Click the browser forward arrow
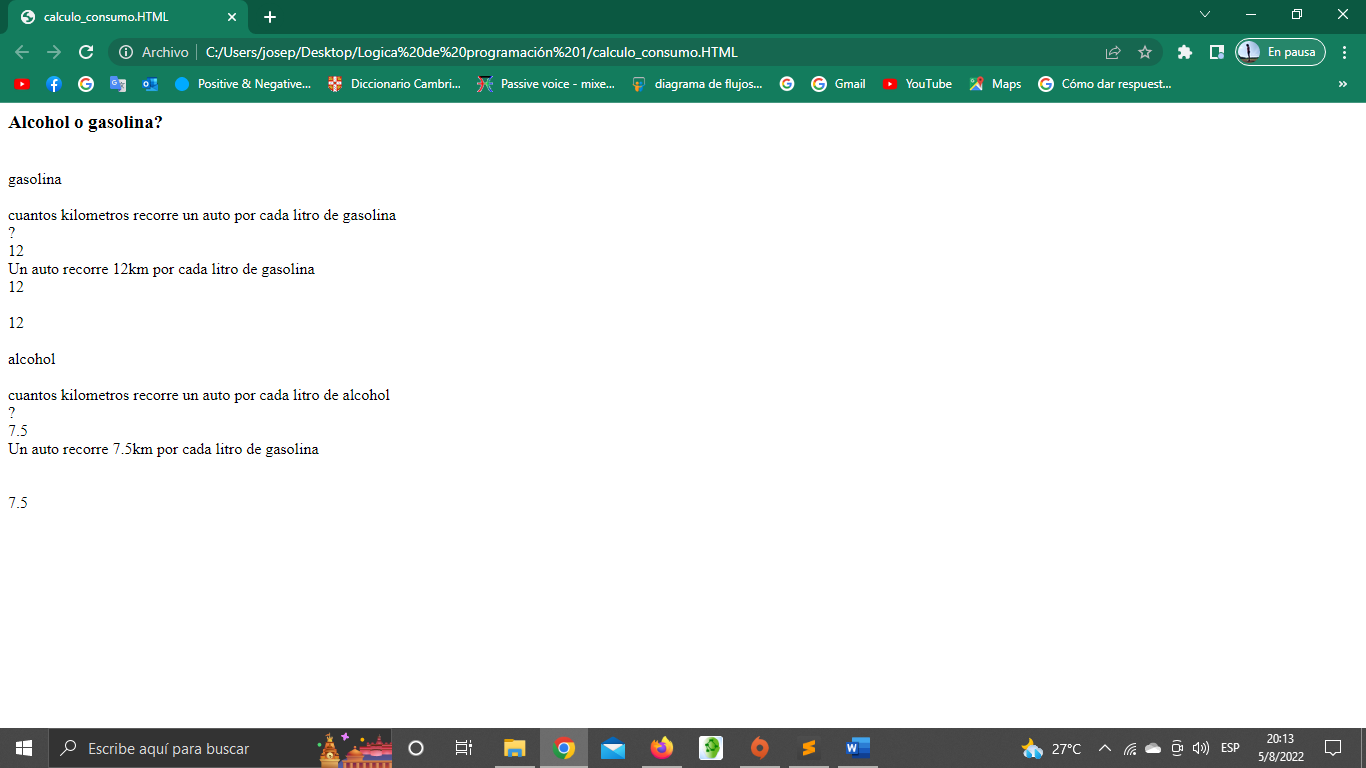This screenshot has height=768, width=1366. point(54,52)
